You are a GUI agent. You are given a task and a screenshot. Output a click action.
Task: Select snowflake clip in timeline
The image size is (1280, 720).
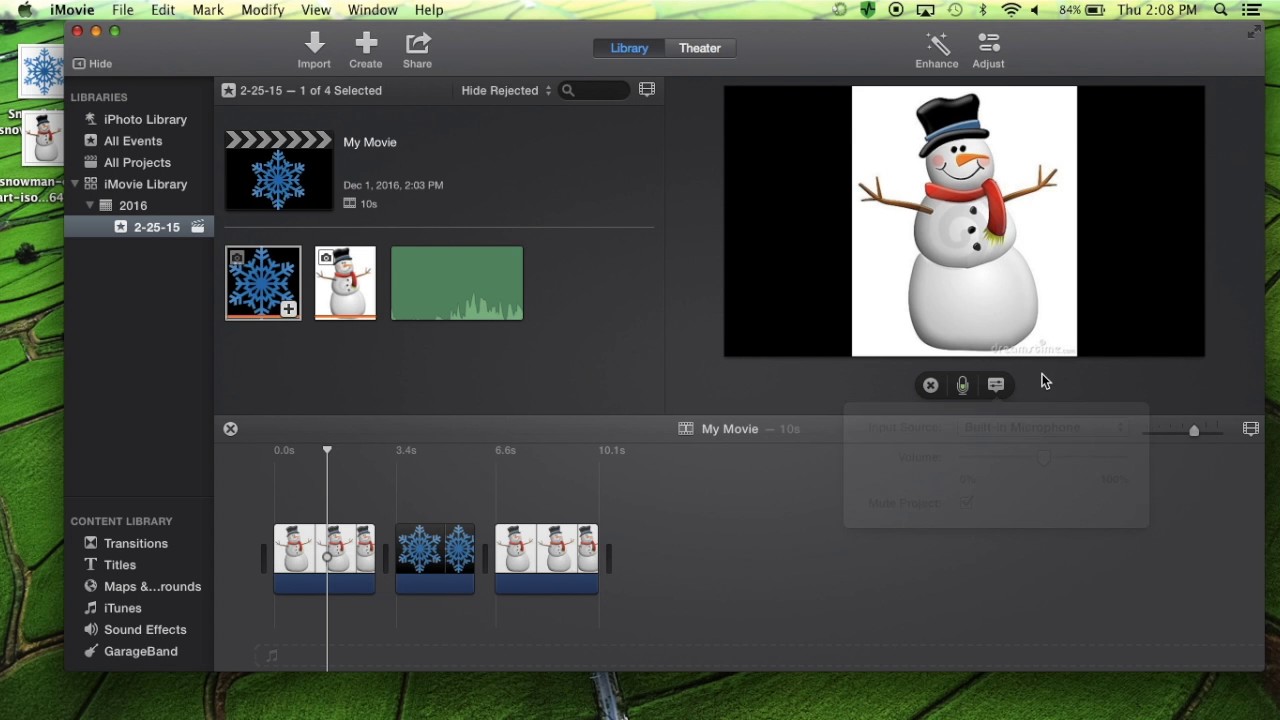pyautogui.click(x=435, y=559)
